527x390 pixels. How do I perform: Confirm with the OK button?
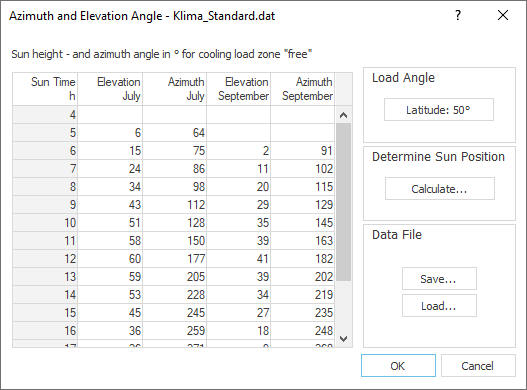pos(398,365)
